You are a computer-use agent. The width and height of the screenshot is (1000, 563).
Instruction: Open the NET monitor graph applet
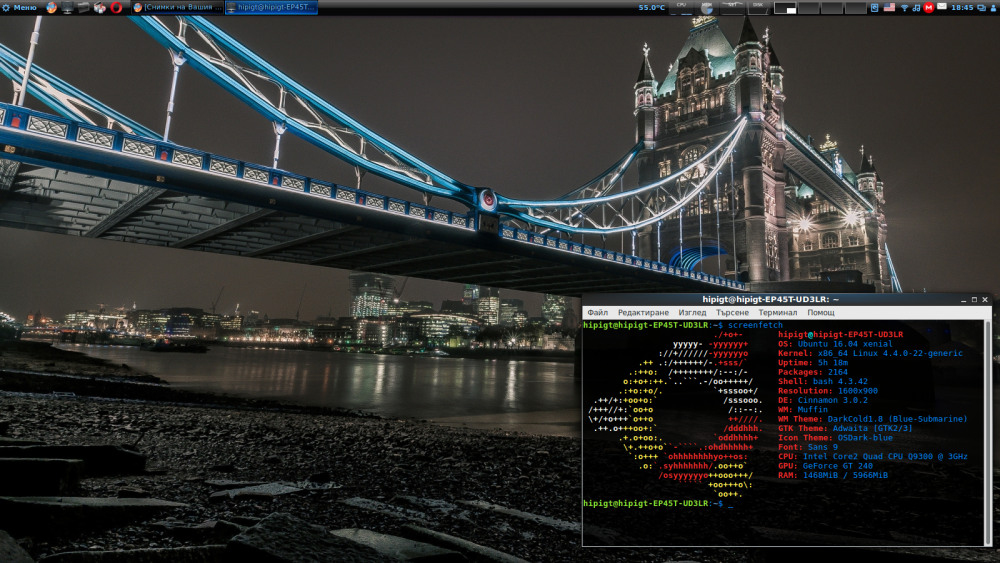[732, 8]
